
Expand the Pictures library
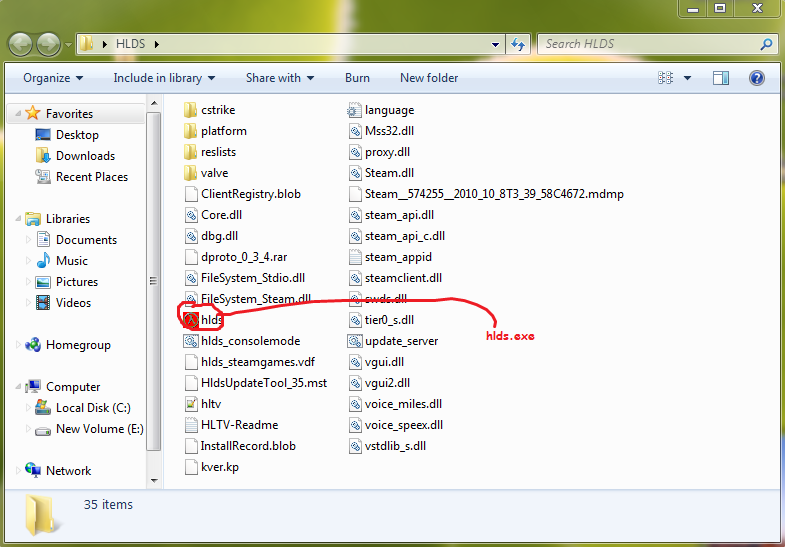pyautogui.click(x=28, y=282)
